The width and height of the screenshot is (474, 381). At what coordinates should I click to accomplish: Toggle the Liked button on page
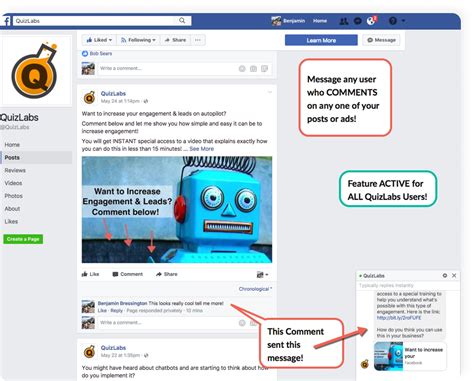[x=99, y=40]
